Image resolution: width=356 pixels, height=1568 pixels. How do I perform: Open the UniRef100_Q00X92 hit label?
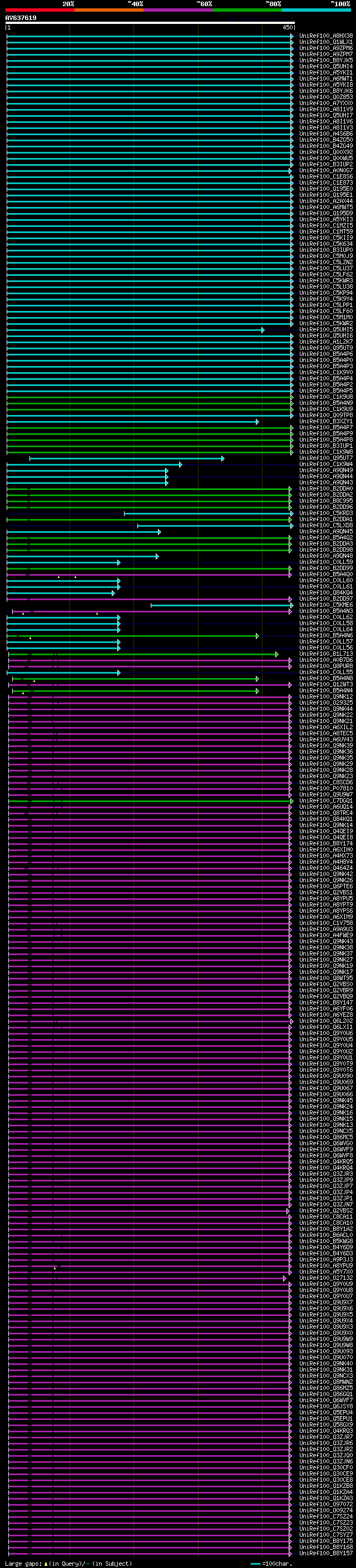pyautogui.click(x=325, y=152)
